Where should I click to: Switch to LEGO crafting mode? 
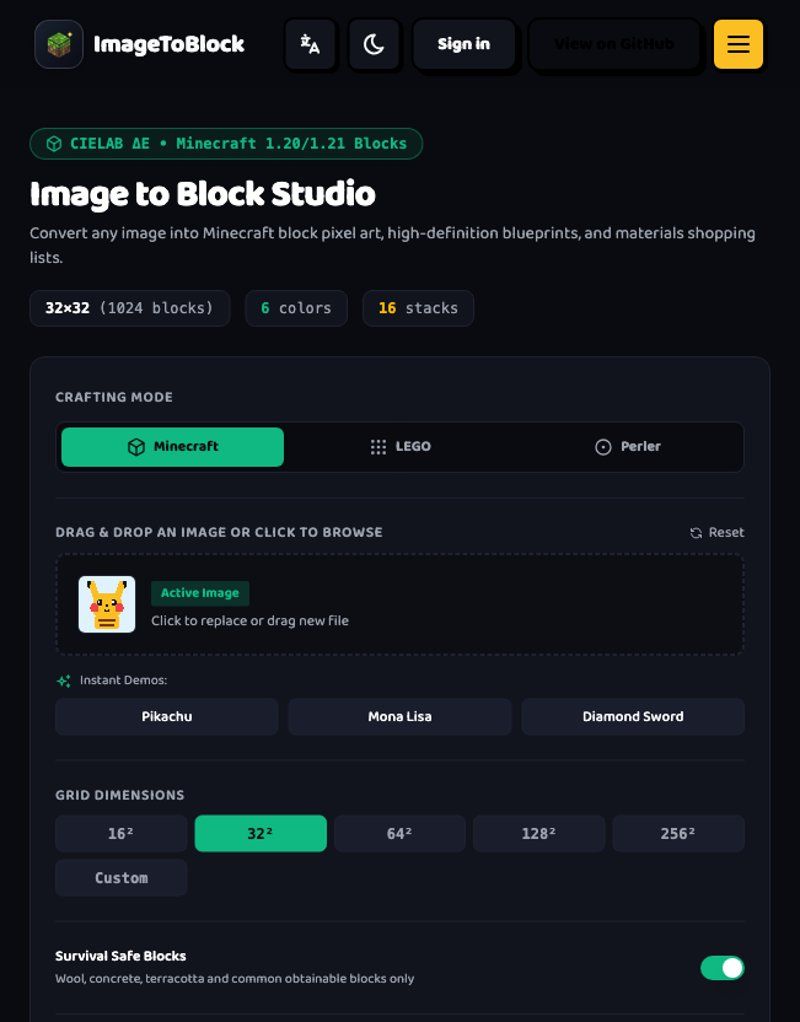click(x=400, y=446)
